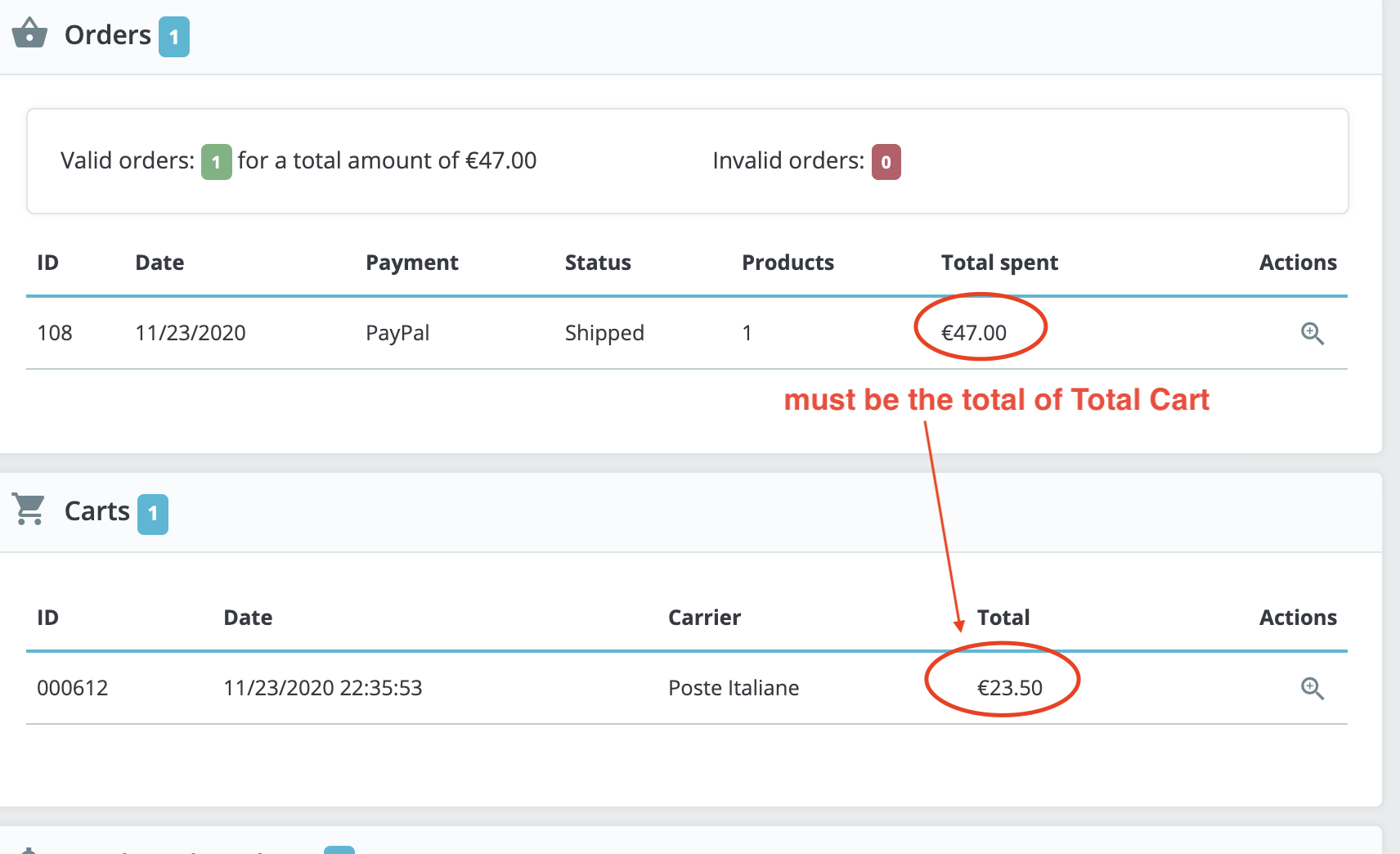Open details of order 108 via magnifier icon

pos(1312,333)
